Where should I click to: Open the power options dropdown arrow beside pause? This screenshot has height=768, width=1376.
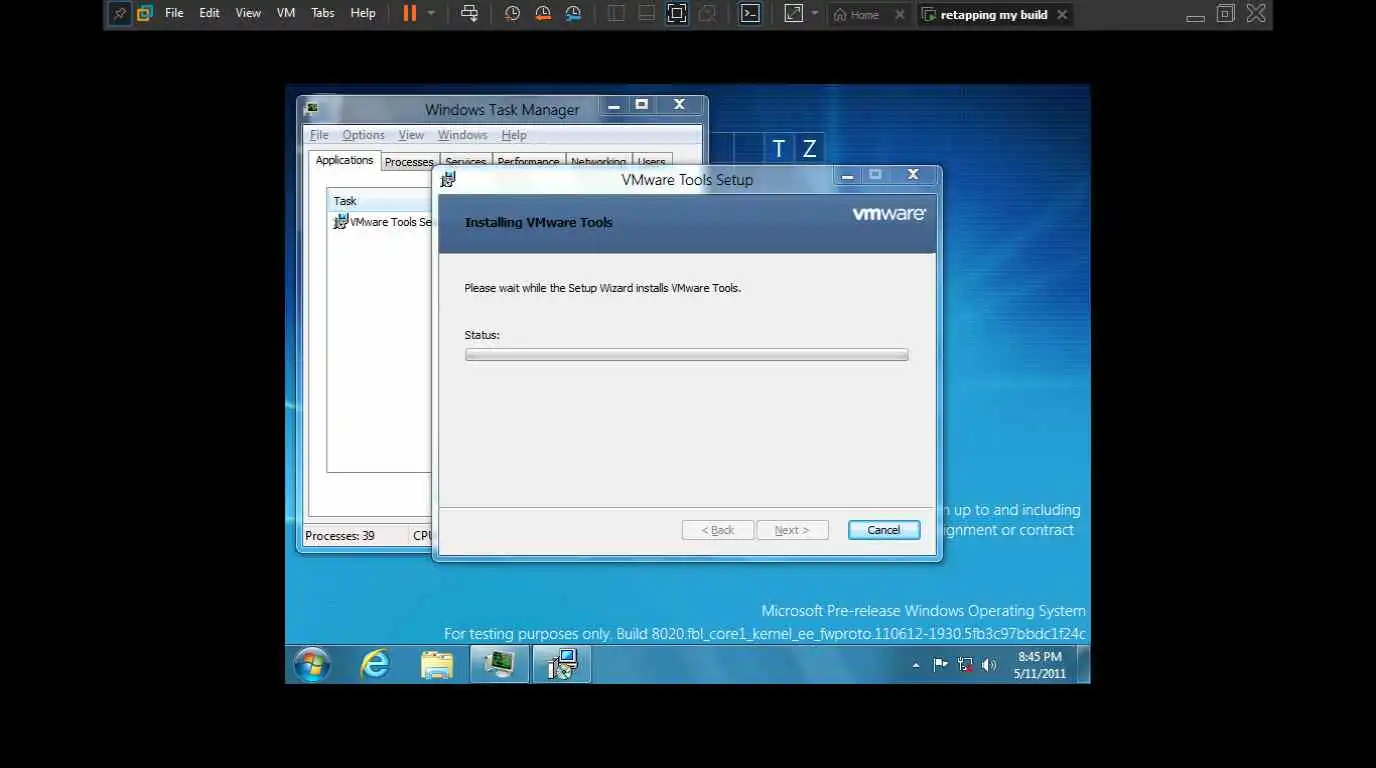click(431, 14)
